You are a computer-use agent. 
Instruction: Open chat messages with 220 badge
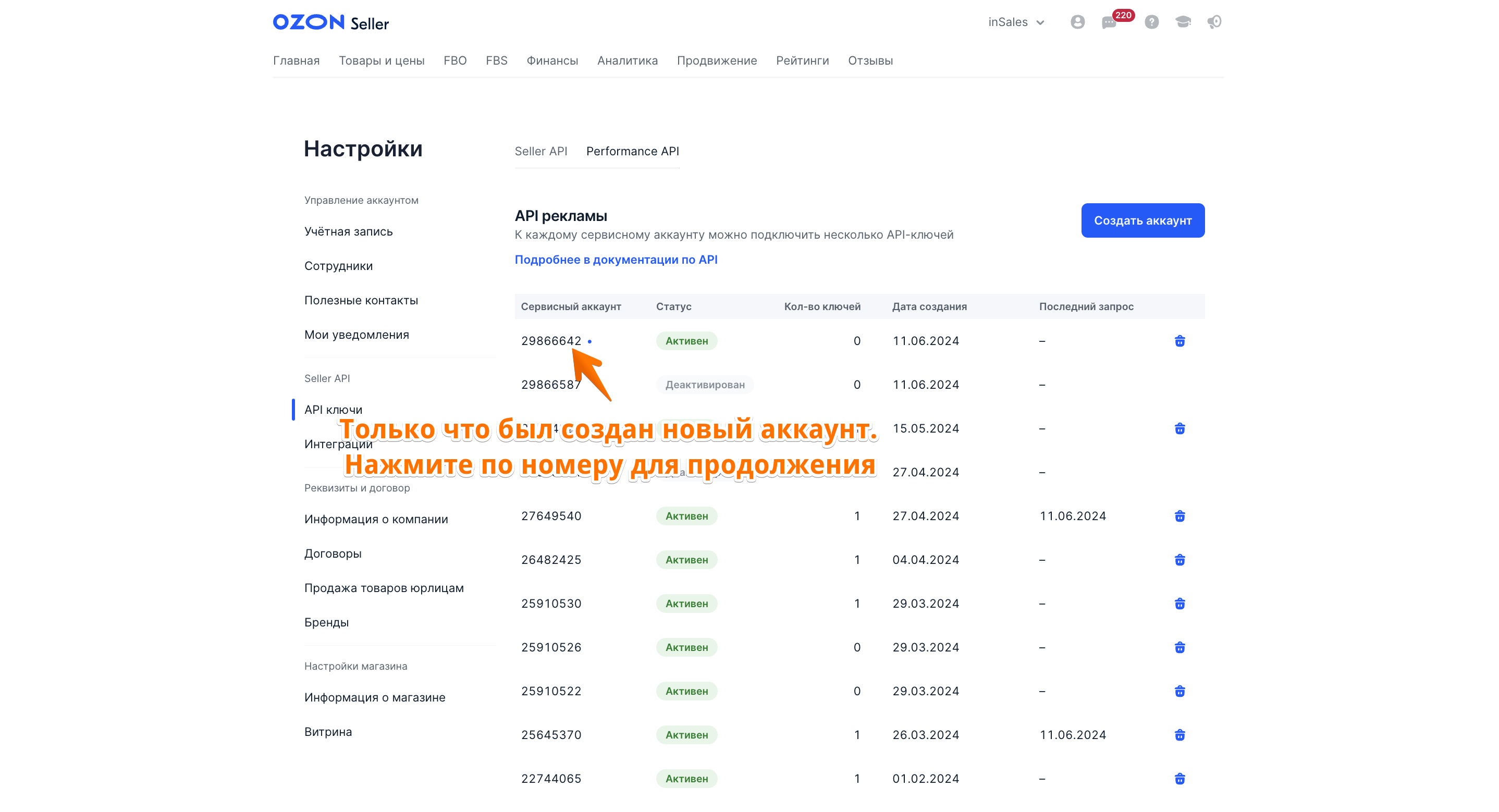pyautogui.click(x=1109, y=23)
